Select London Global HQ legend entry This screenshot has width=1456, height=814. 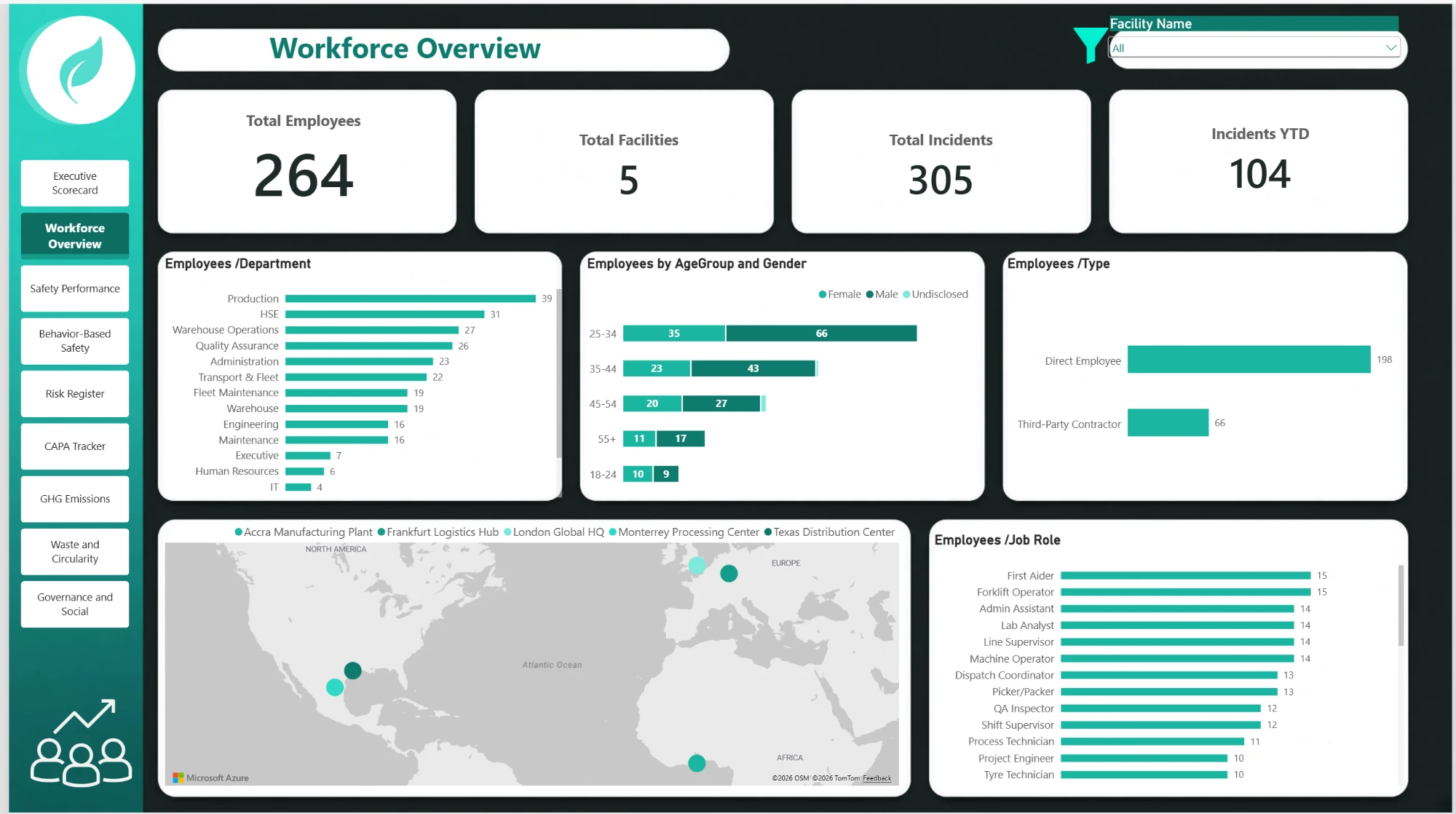click(x=553, y=532)
